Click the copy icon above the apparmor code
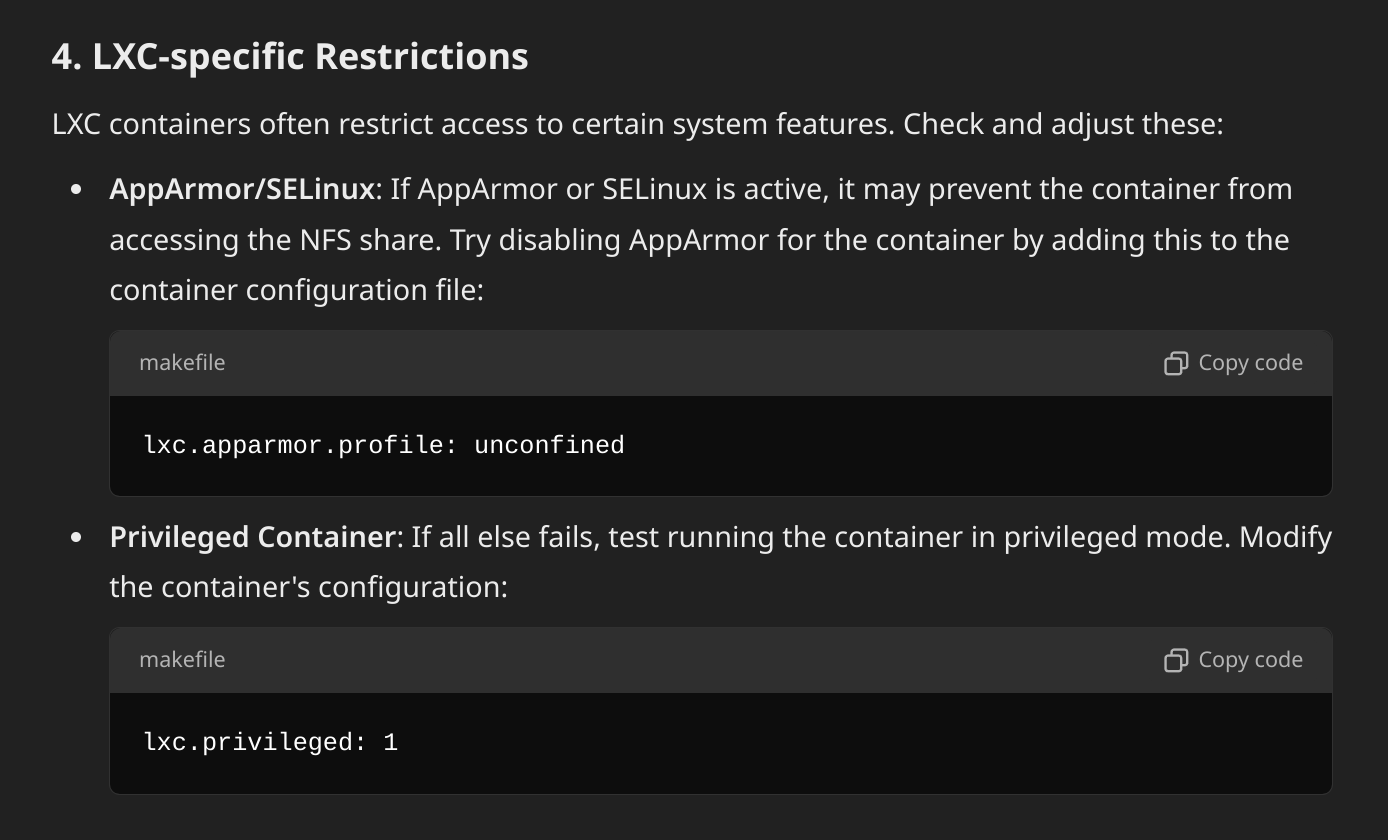Viewport: 1388px width, 840px height. coord(1176,363)
